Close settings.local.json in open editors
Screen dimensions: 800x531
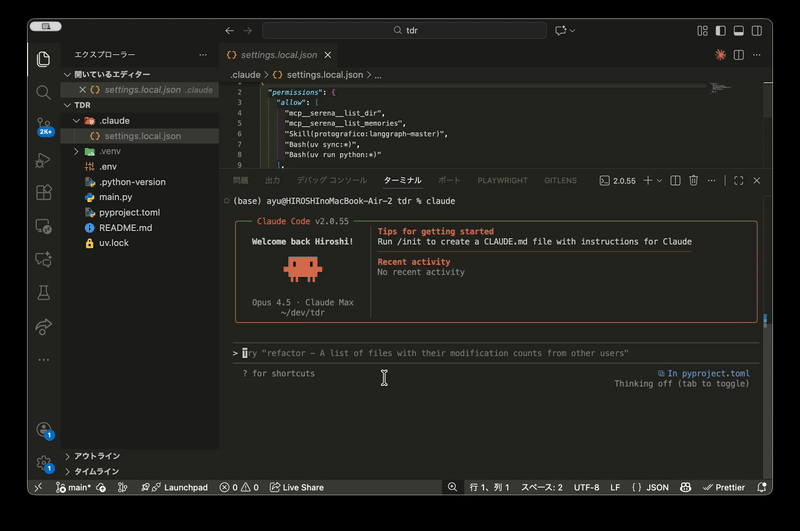point(82,90)
